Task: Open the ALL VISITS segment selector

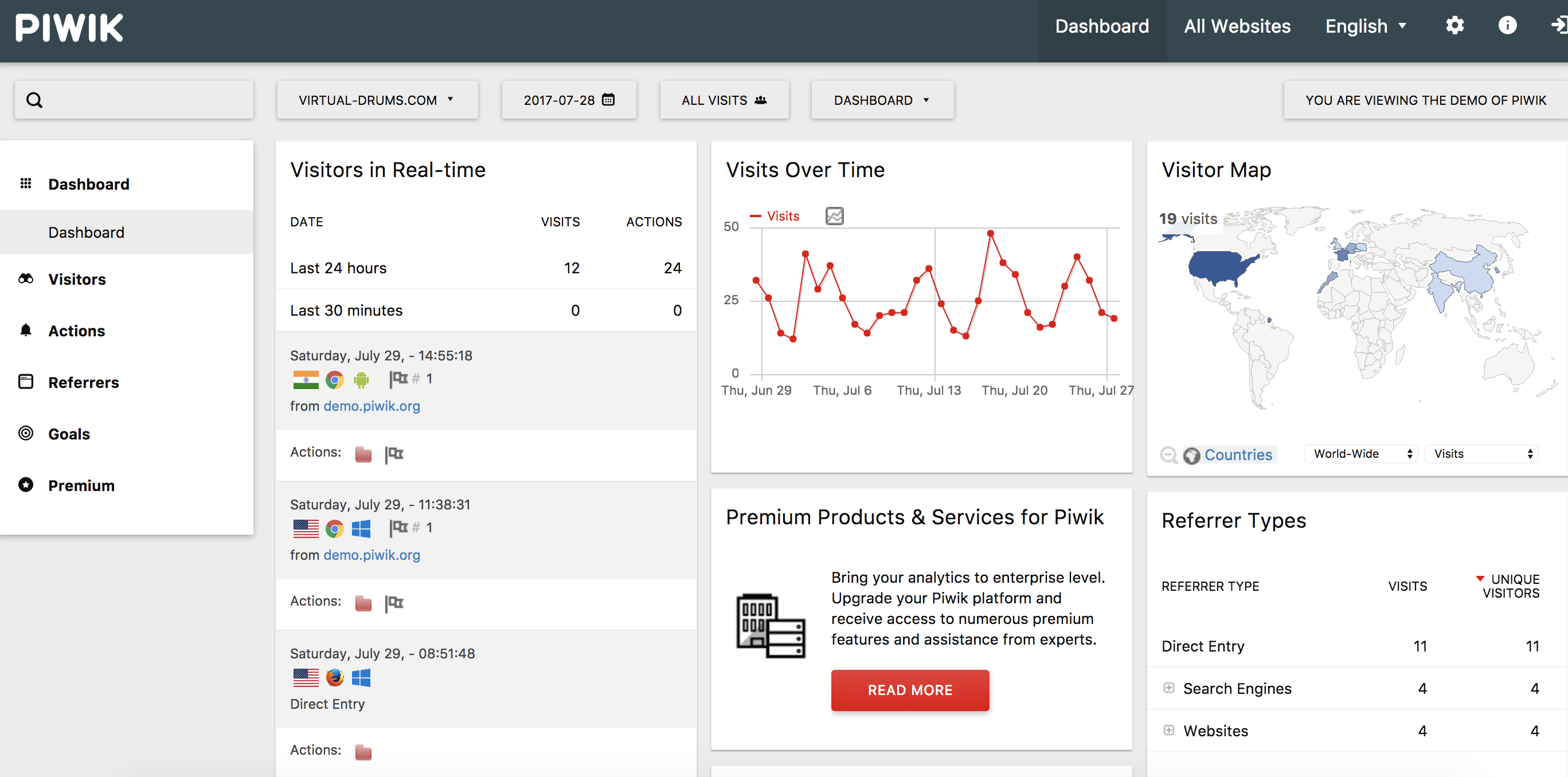Action: click(x=724, y=100)
